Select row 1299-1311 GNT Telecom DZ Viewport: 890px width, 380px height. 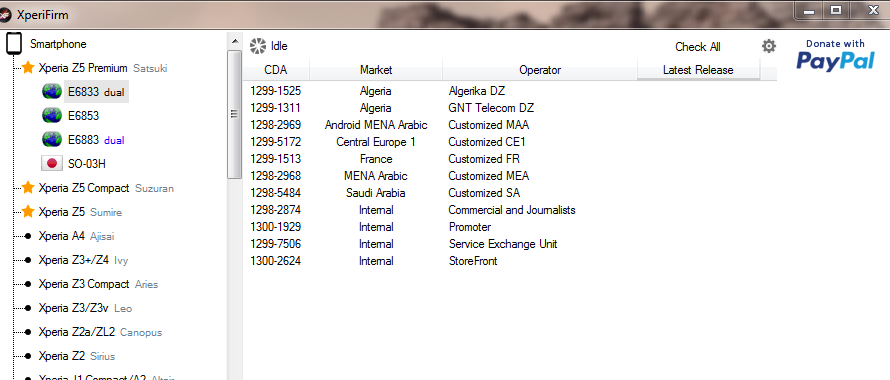[510, 108]
